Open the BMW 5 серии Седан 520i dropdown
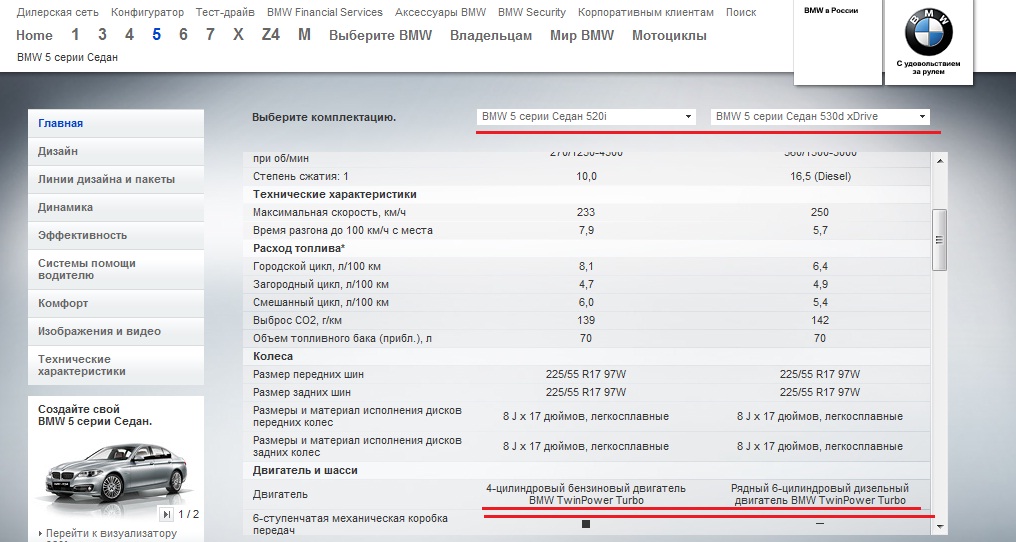Screen dimensions: 1016x542 [587, 117]
